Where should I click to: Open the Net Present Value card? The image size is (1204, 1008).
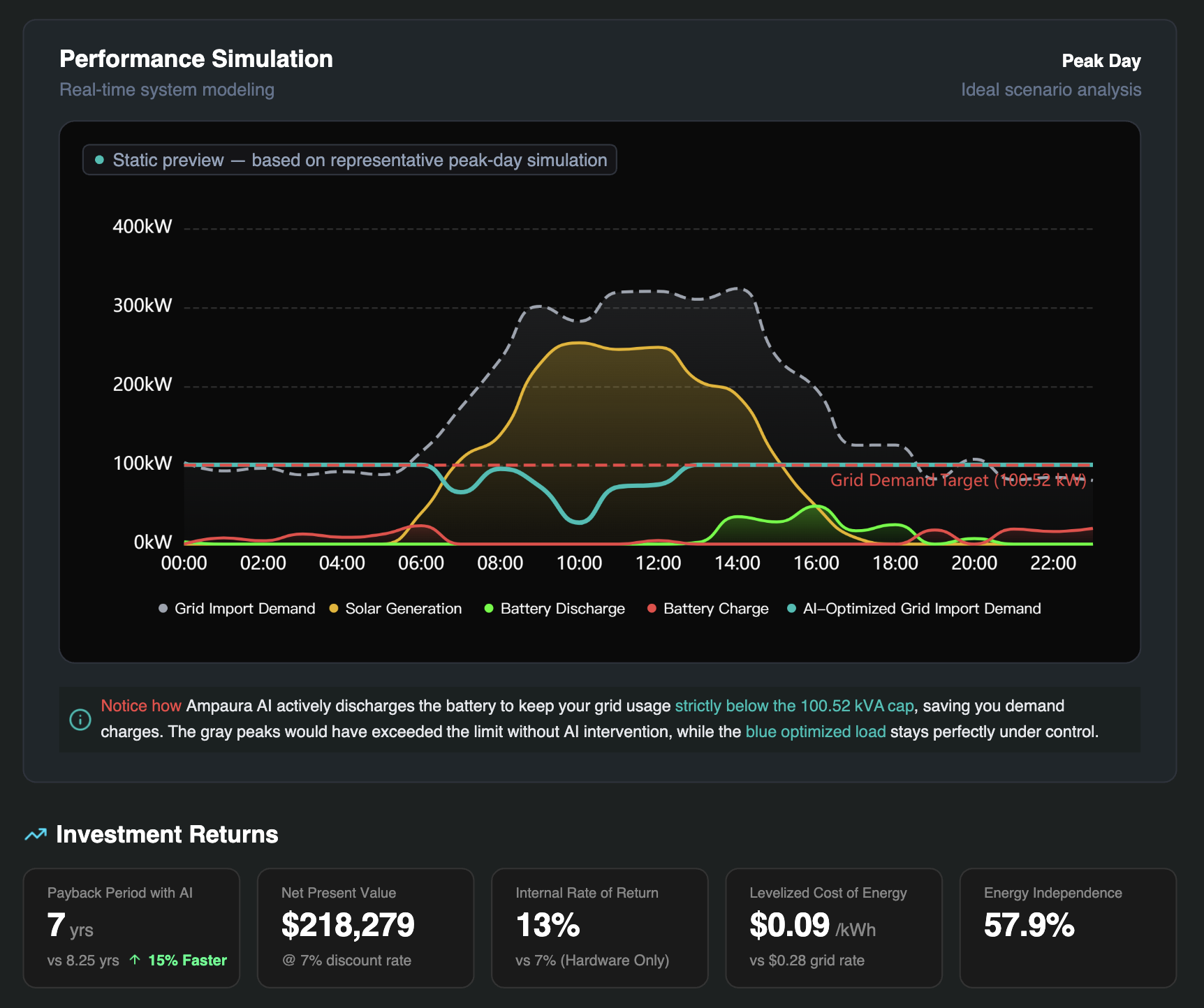pos(366,928)
